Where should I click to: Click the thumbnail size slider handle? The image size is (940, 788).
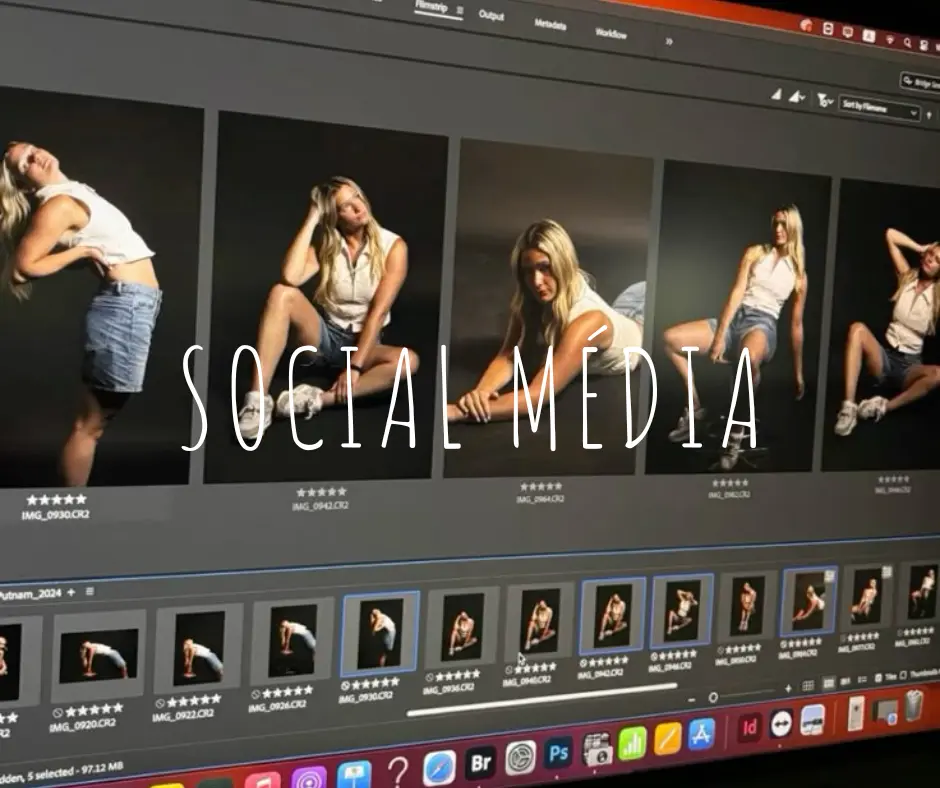pyautogui.click(x=713, y=697)
